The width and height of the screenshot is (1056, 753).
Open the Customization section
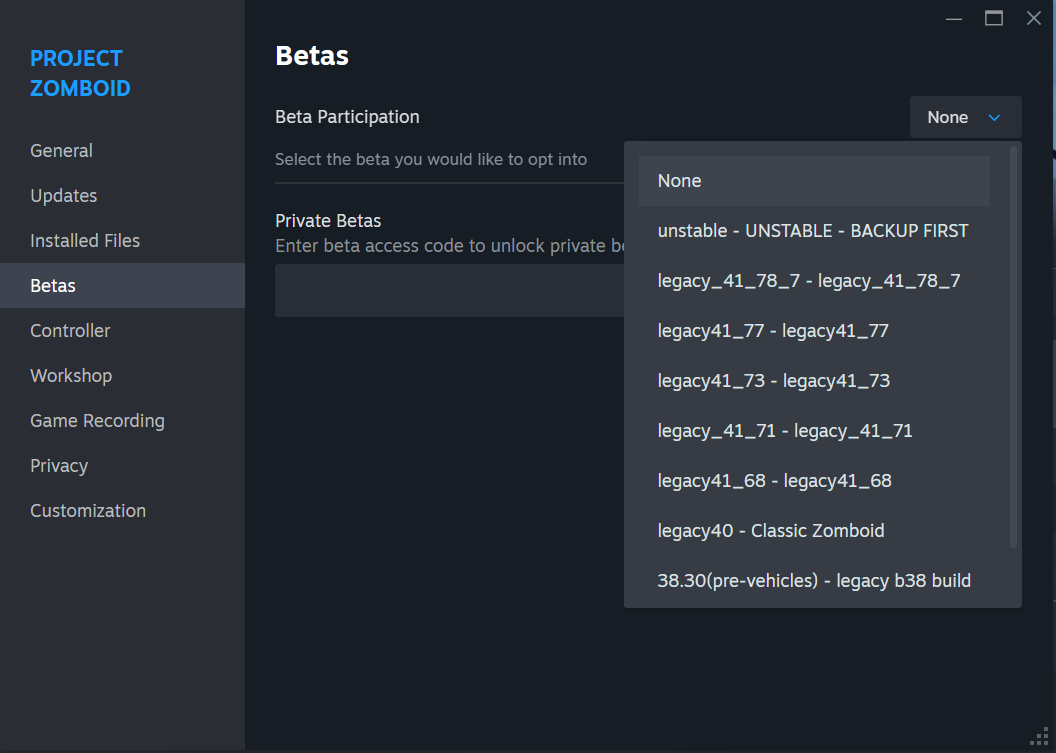[88, 511]
